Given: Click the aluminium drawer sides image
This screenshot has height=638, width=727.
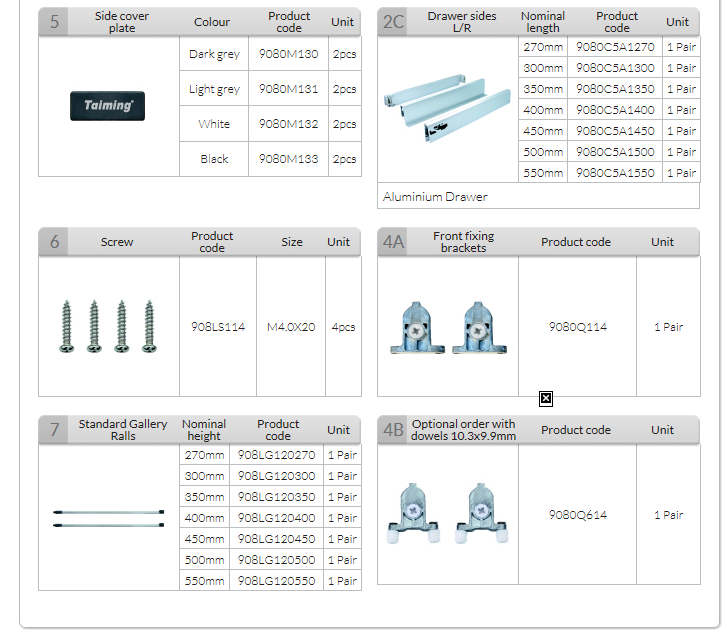Looking at the screenshot, I should coord(446,111).
